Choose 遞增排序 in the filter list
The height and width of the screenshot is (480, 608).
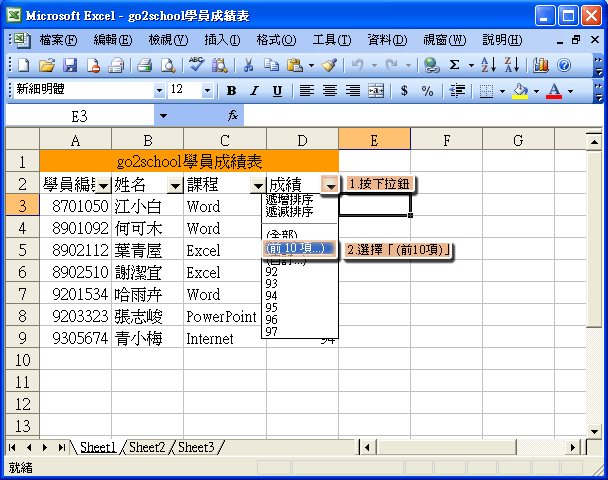coord(288,199)
